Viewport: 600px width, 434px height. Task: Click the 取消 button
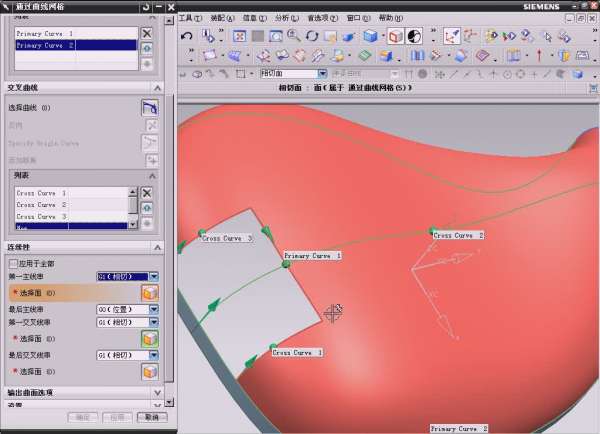pos(151,416)
